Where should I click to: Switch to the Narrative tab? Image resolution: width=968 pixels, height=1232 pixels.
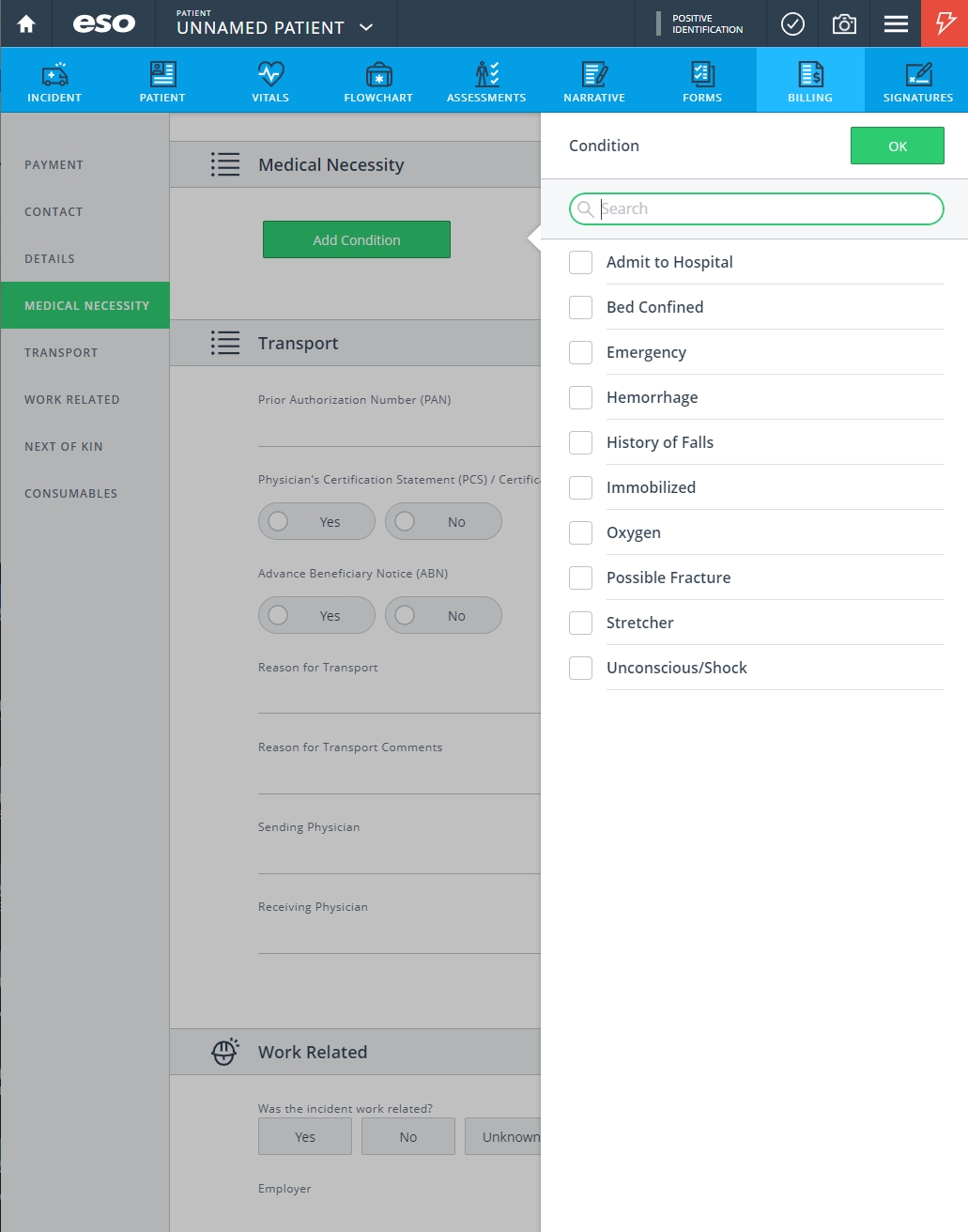pyautogui.click(x=594, y=81)
